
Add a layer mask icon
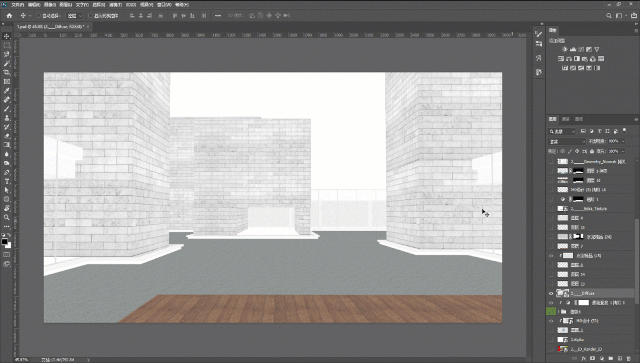593,358
